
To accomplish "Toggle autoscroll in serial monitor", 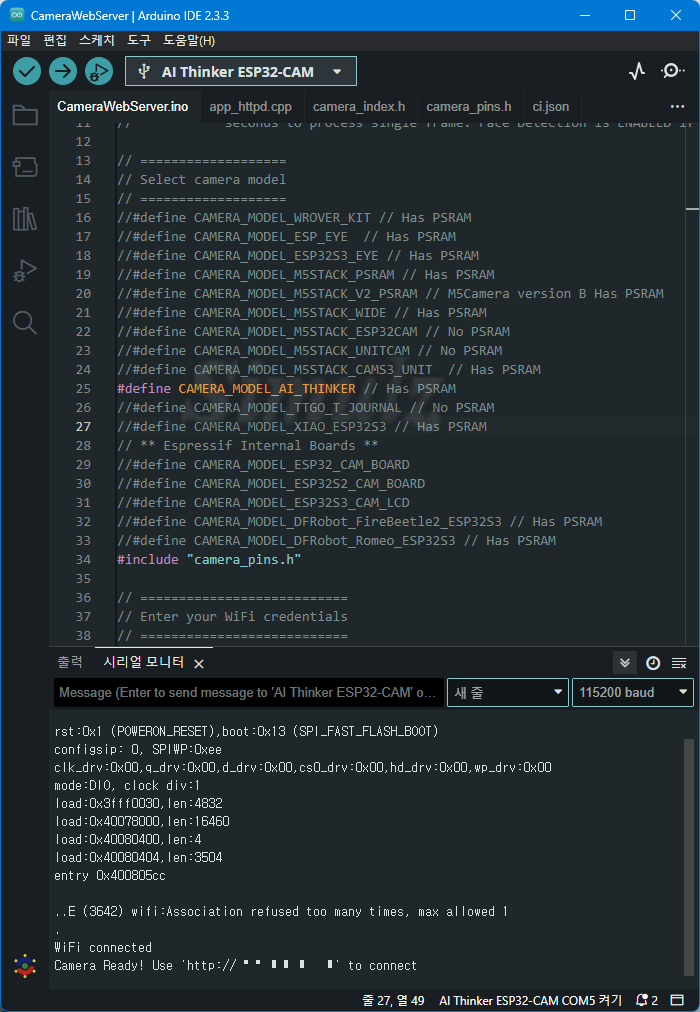I will [625, 663].
